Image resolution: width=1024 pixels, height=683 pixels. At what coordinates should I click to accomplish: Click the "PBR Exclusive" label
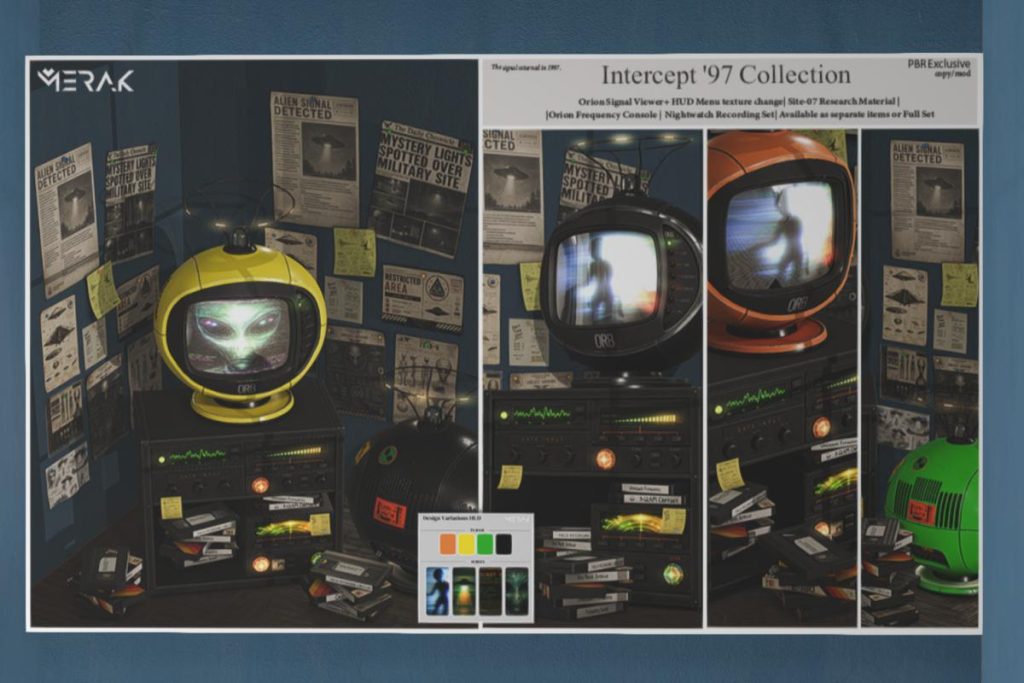tap(938, 63)
